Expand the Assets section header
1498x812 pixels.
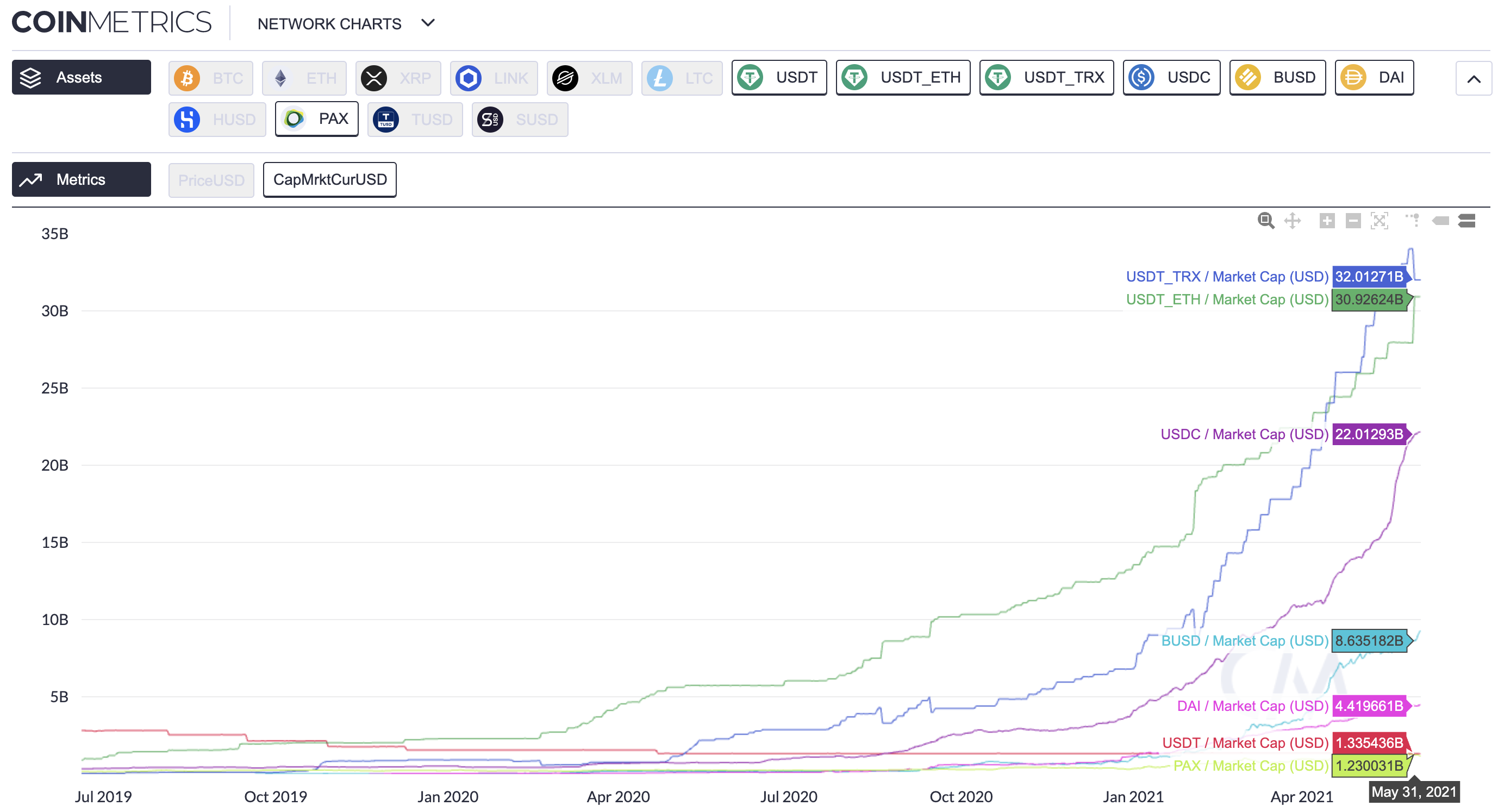click(x=82, y=77)
